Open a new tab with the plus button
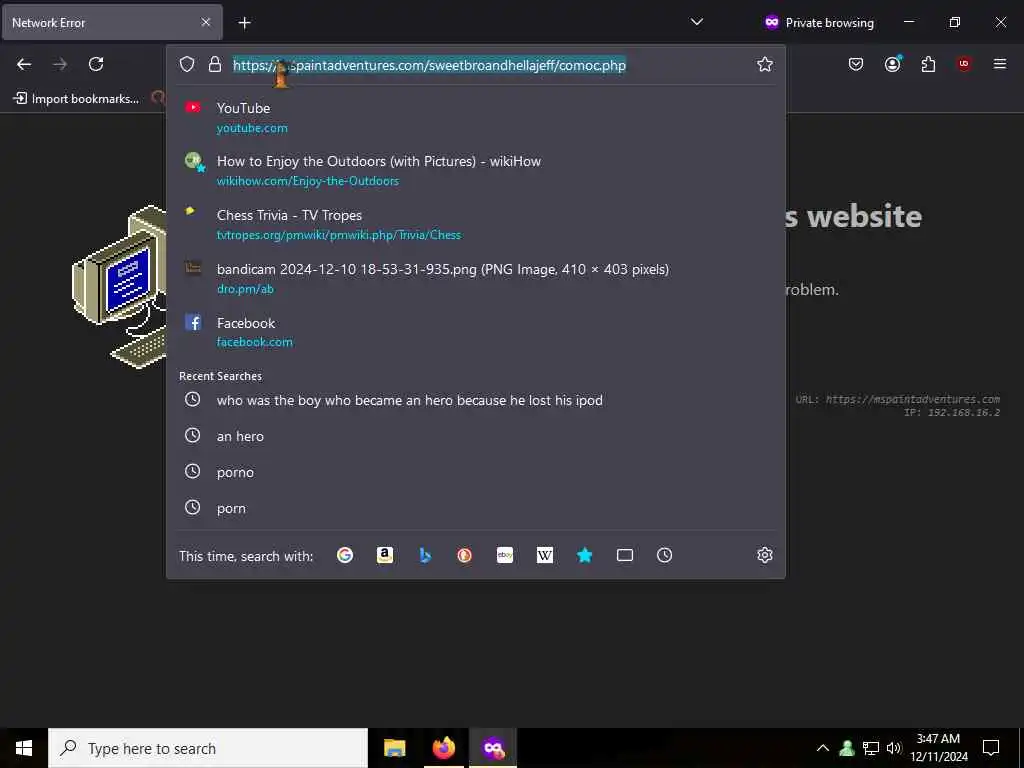The width and height of the screenshot is (1024, 768). pos(244,23)
